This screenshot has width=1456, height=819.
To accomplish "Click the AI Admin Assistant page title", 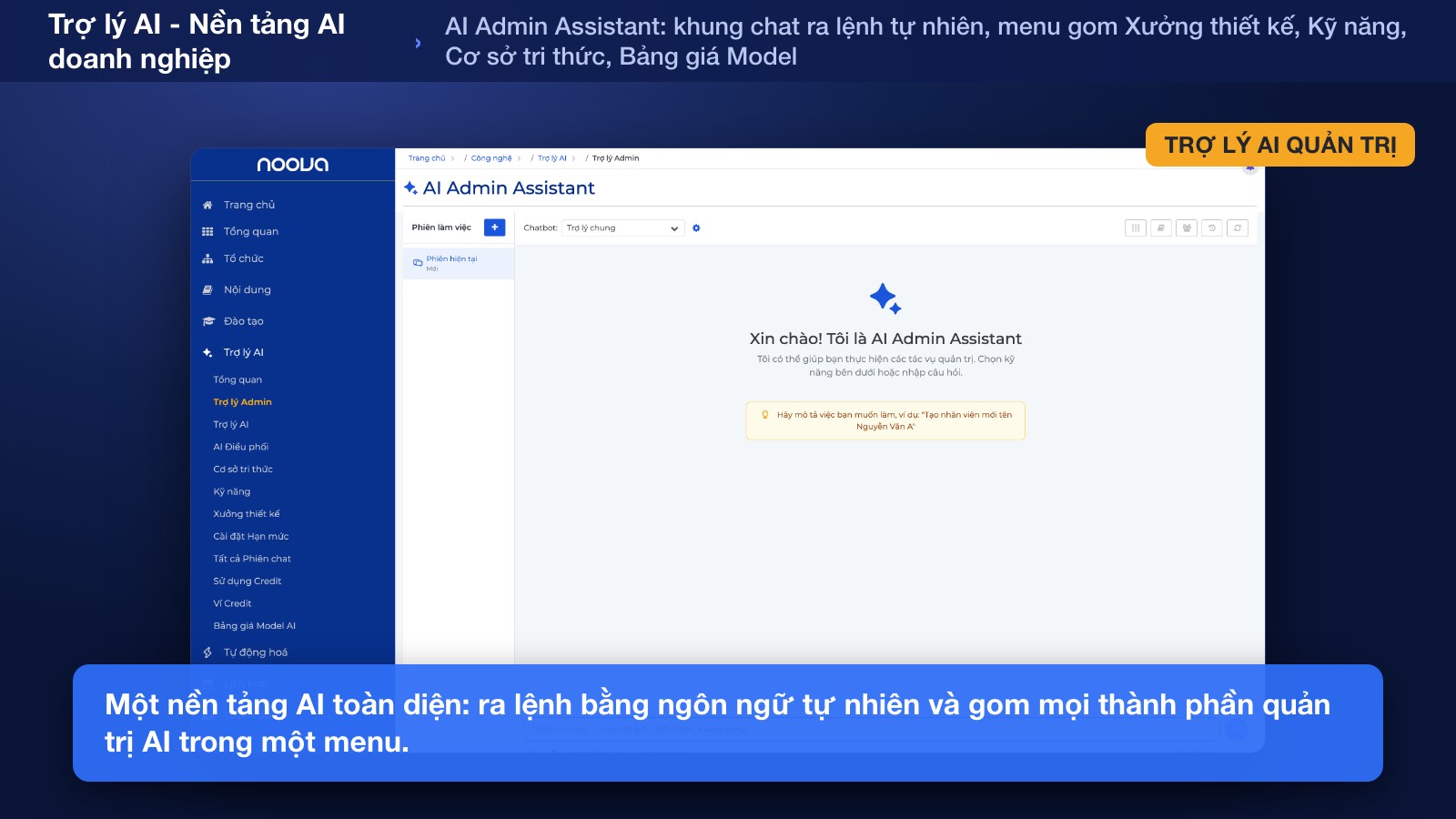I will [x=509, y=188].
